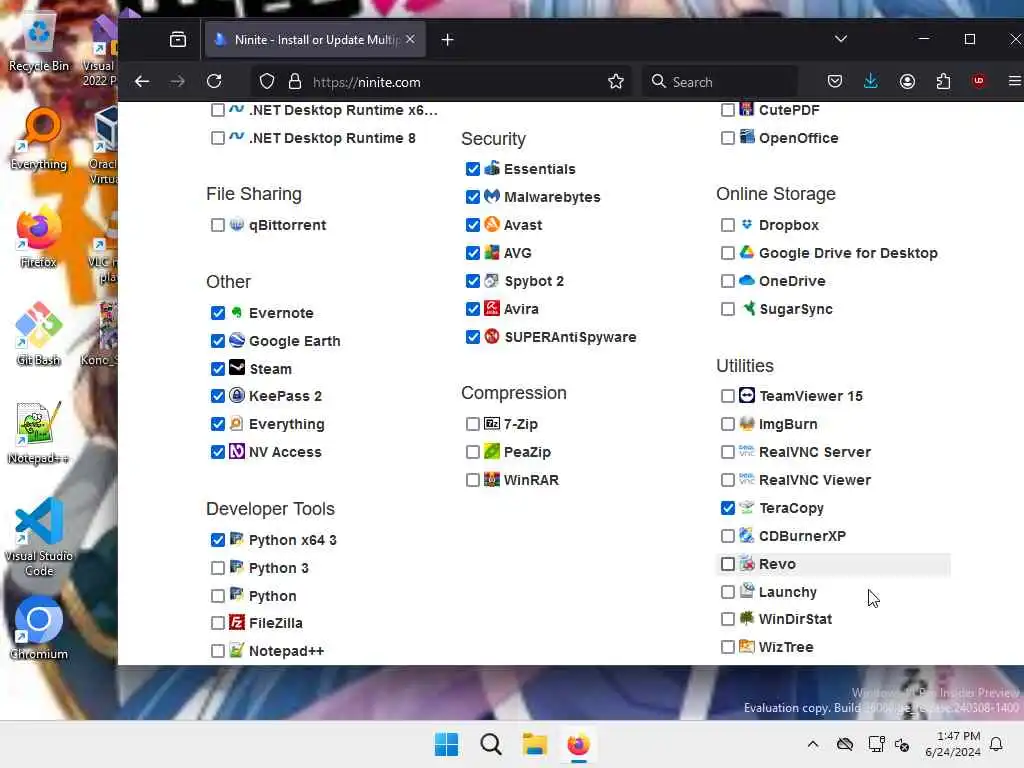Screen dimensions: 1024x768
Task: Select Everything desktop shortcut
Action: (39, 139)
